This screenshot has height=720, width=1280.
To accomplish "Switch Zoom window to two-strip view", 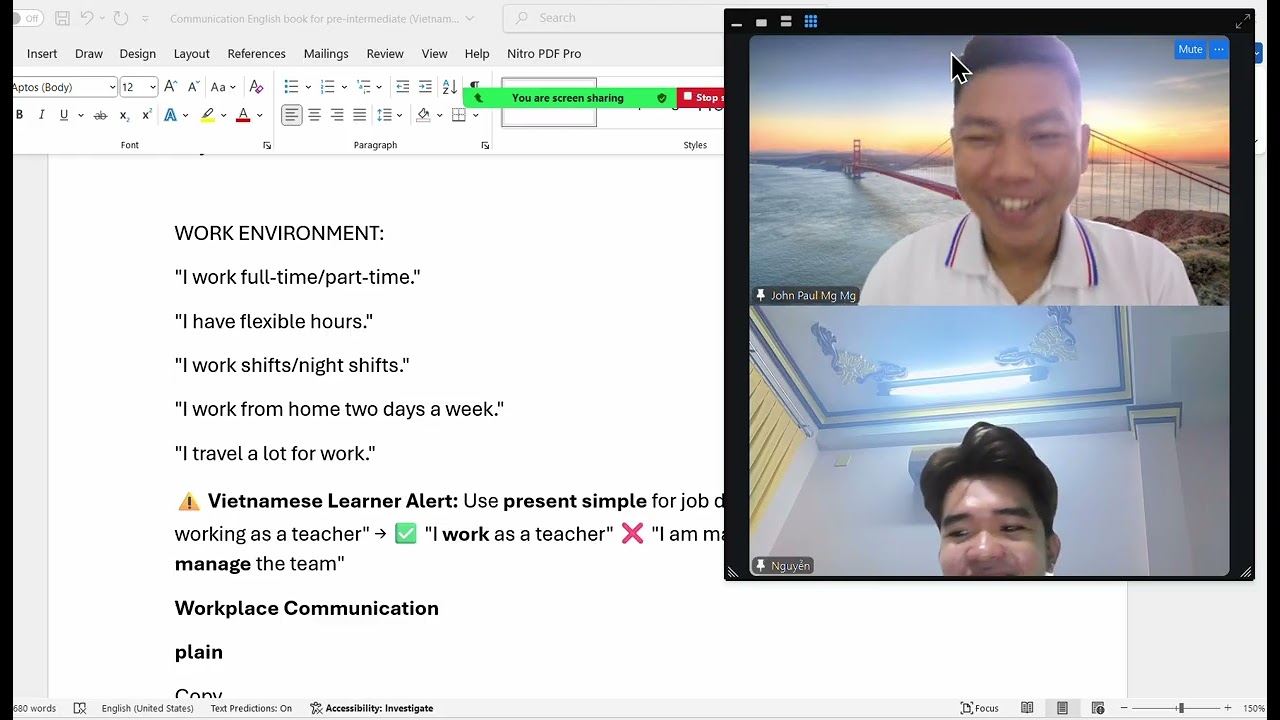I will [x=786, y=22].
